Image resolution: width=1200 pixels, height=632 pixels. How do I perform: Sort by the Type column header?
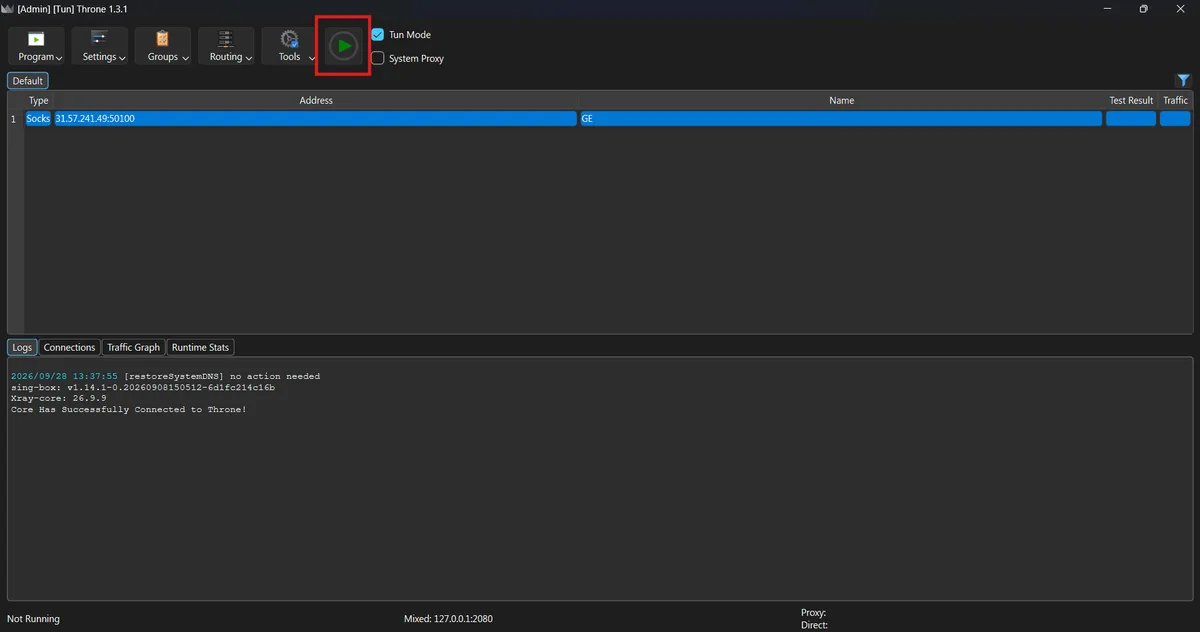click(38, 100)
